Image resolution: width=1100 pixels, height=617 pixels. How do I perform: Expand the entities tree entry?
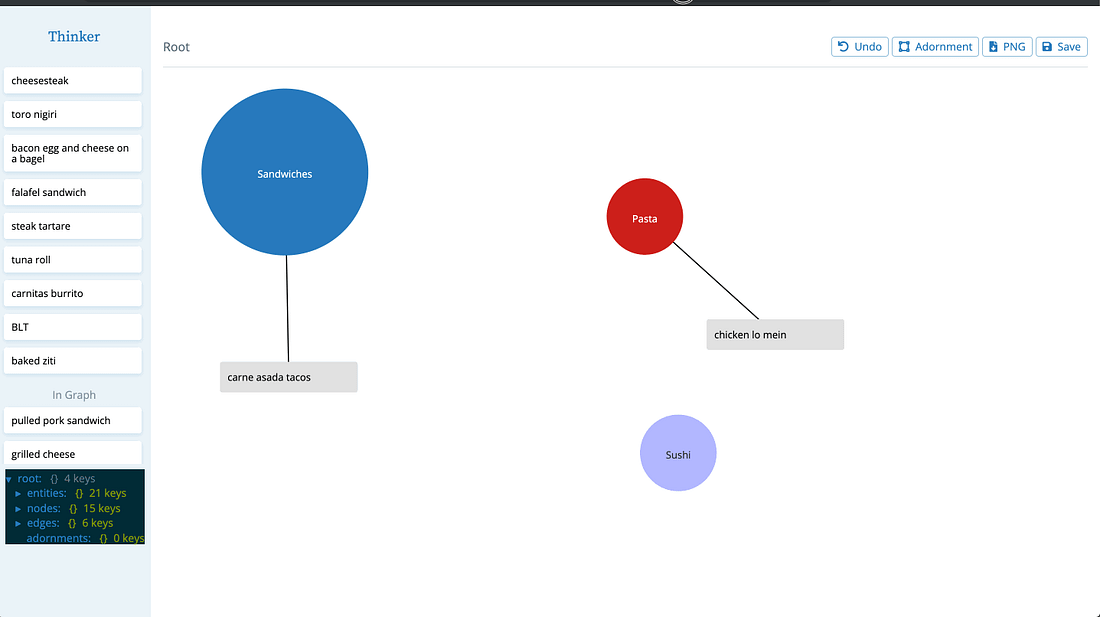click(18, 494)
